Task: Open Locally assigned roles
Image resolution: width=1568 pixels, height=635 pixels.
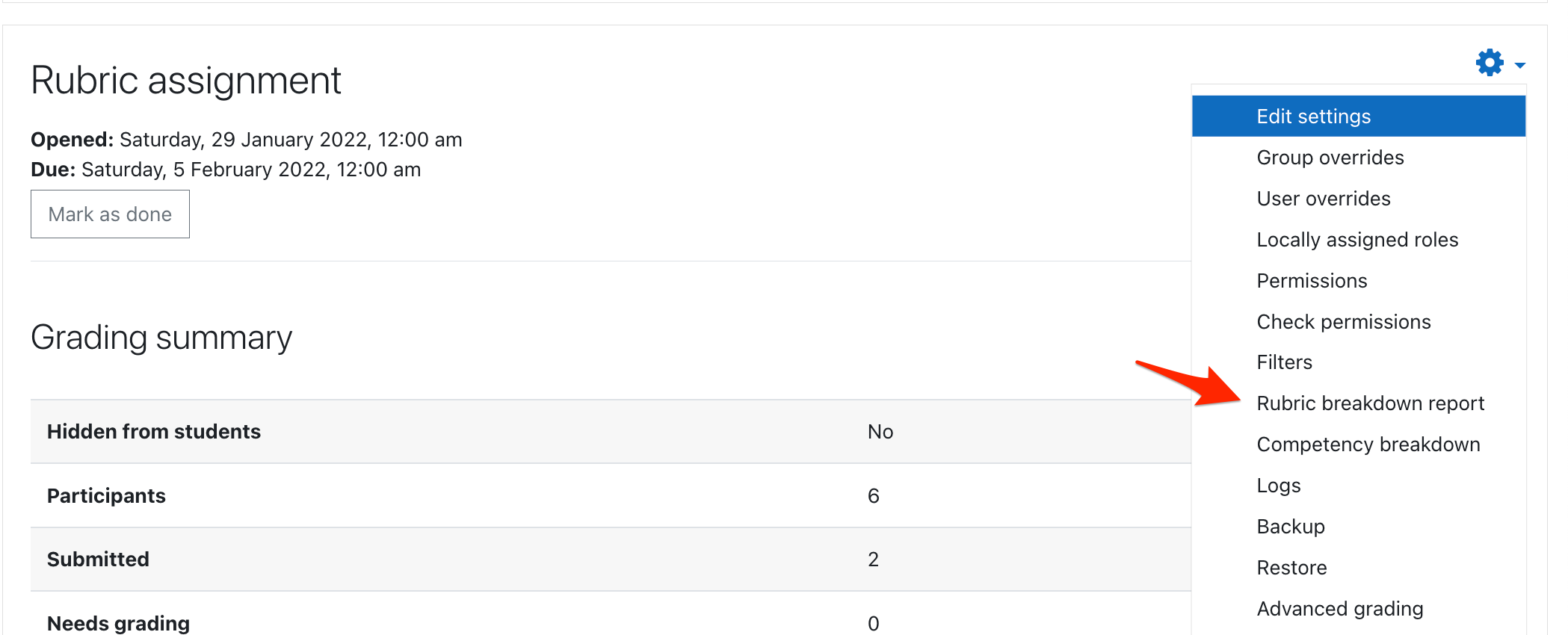Action: pos(1356,240)
